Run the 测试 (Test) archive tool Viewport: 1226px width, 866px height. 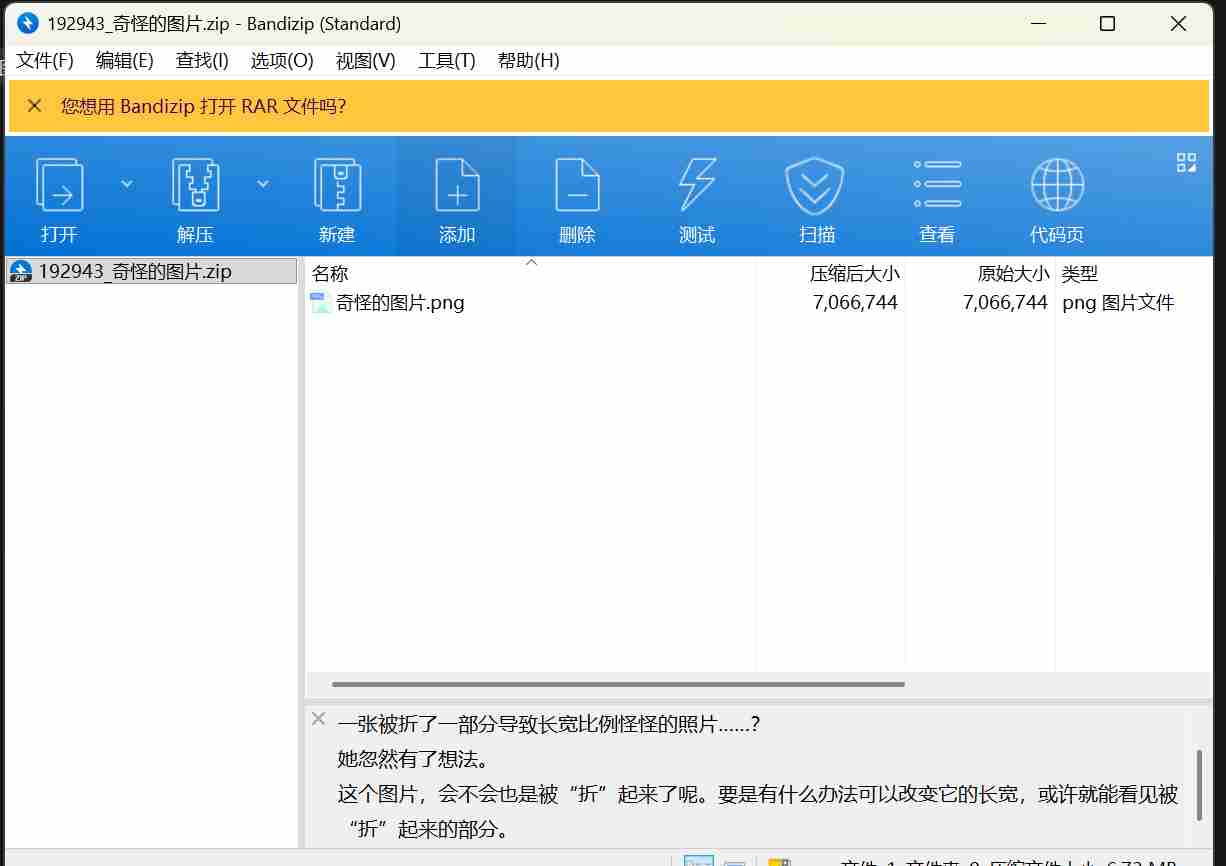697,198
